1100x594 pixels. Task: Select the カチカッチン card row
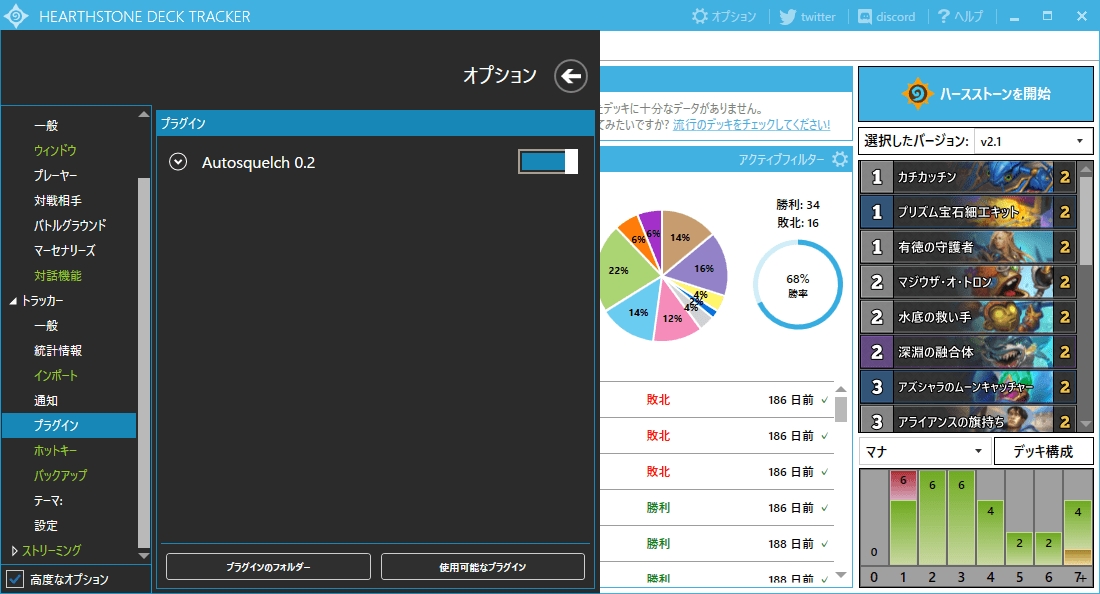[968, 177]
